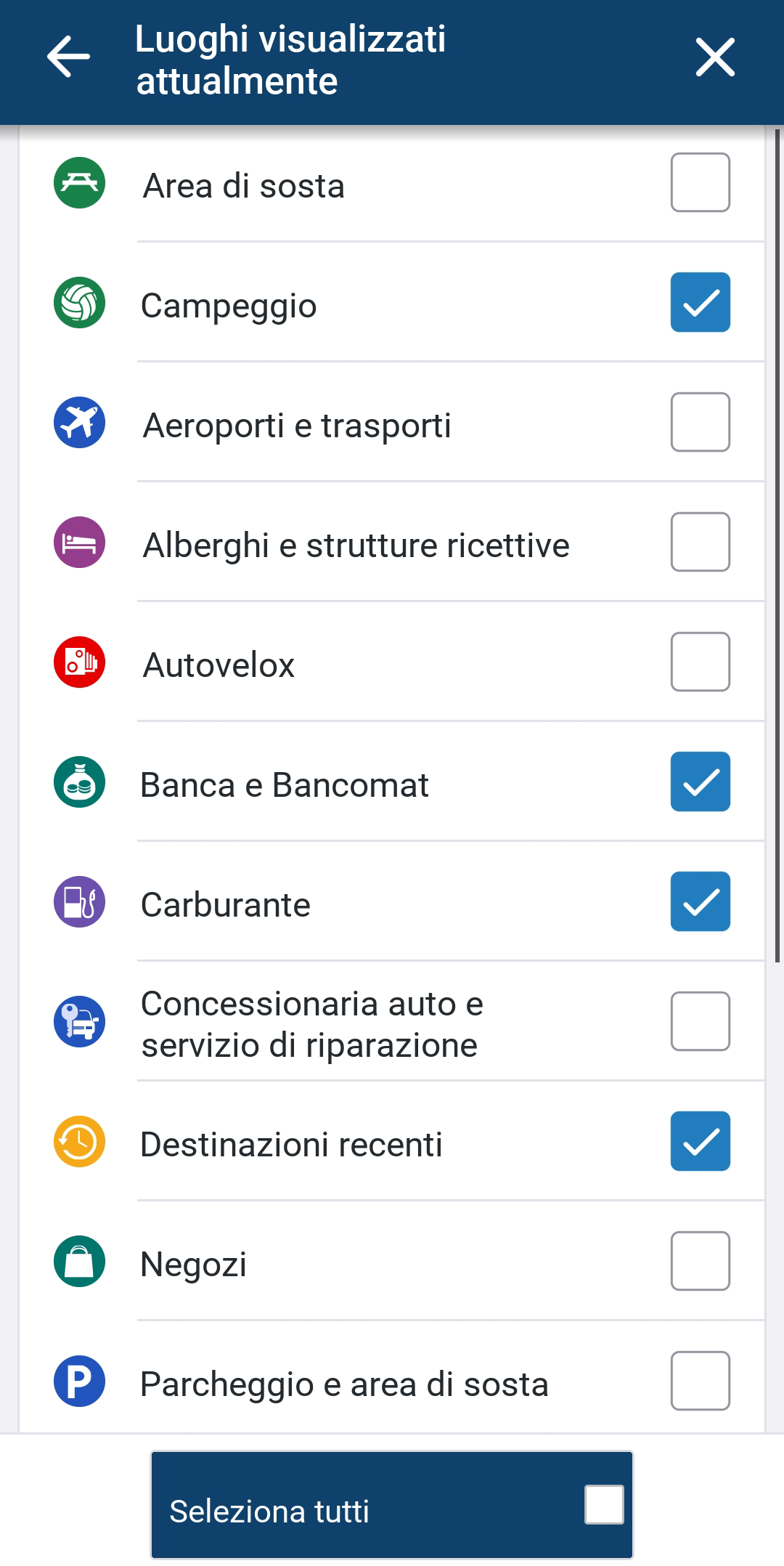This screenshot has width=784, height=1566.
Task: Tap the orange recent destinations clock icon
Action: (80, 1141)
